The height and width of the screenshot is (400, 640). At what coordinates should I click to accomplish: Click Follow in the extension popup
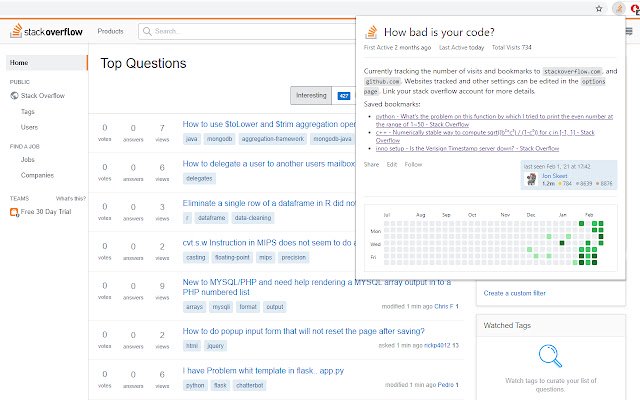click(413, 164)
